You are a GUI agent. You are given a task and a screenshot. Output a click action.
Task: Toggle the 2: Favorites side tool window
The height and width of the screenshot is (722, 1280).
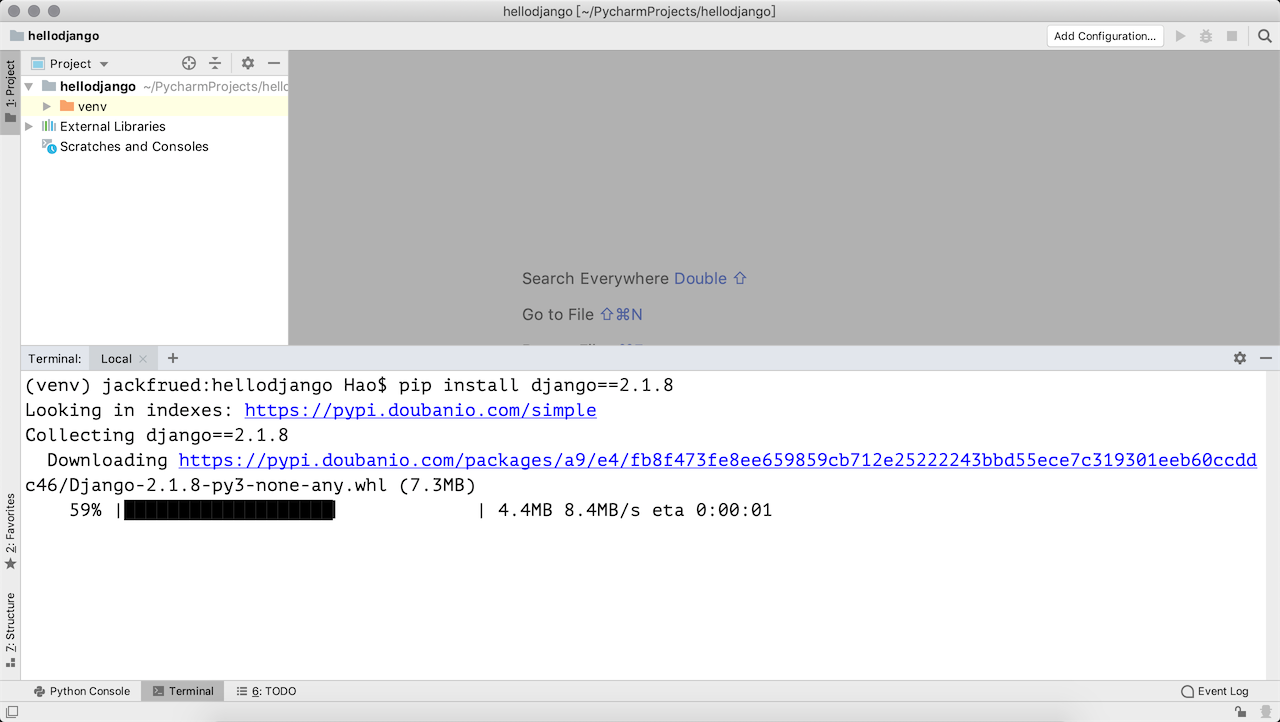(10, 530)
